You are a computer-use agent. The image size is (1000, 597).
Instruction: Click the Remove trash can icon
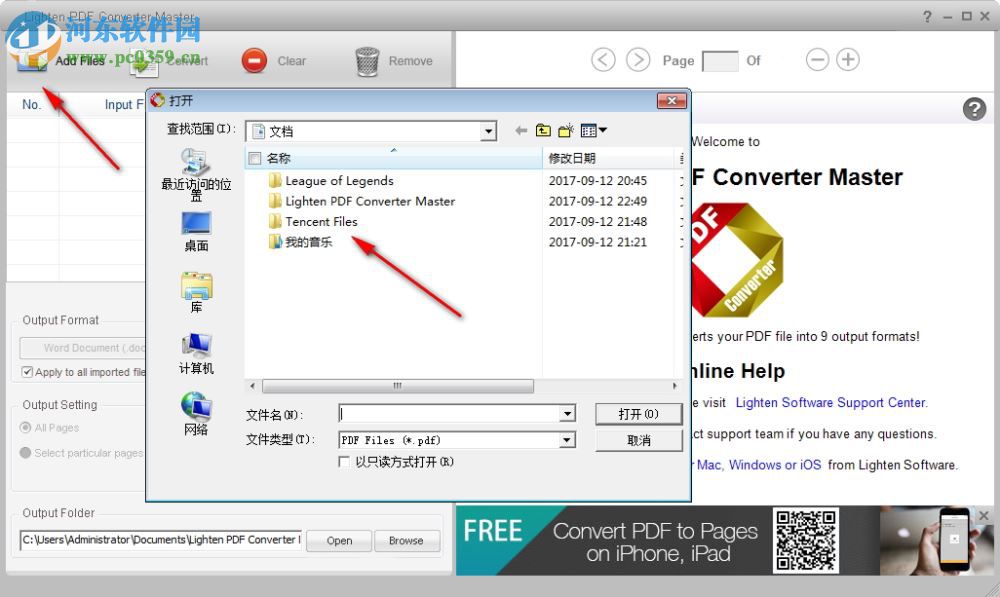(x=369, y=60)
